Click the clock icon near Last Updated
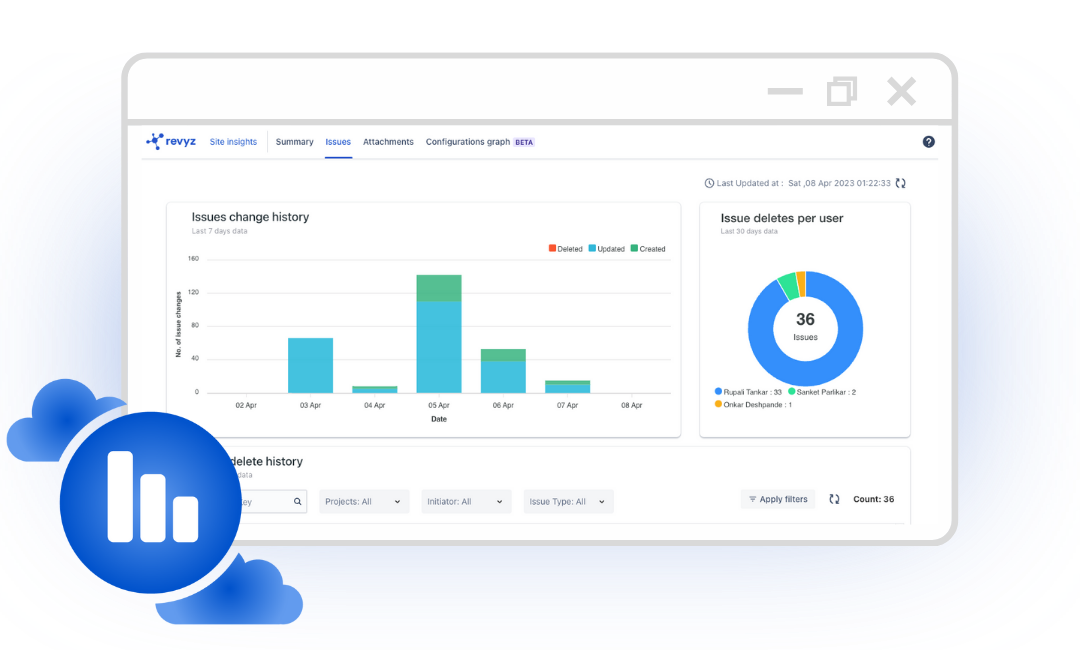 click(x=709, y=183)
